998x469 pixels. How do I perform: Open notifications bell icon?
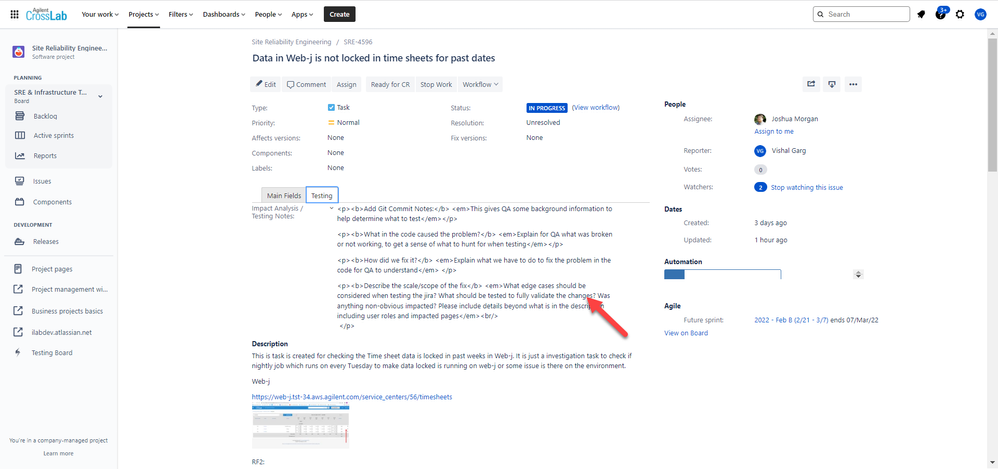click(922, 14)
